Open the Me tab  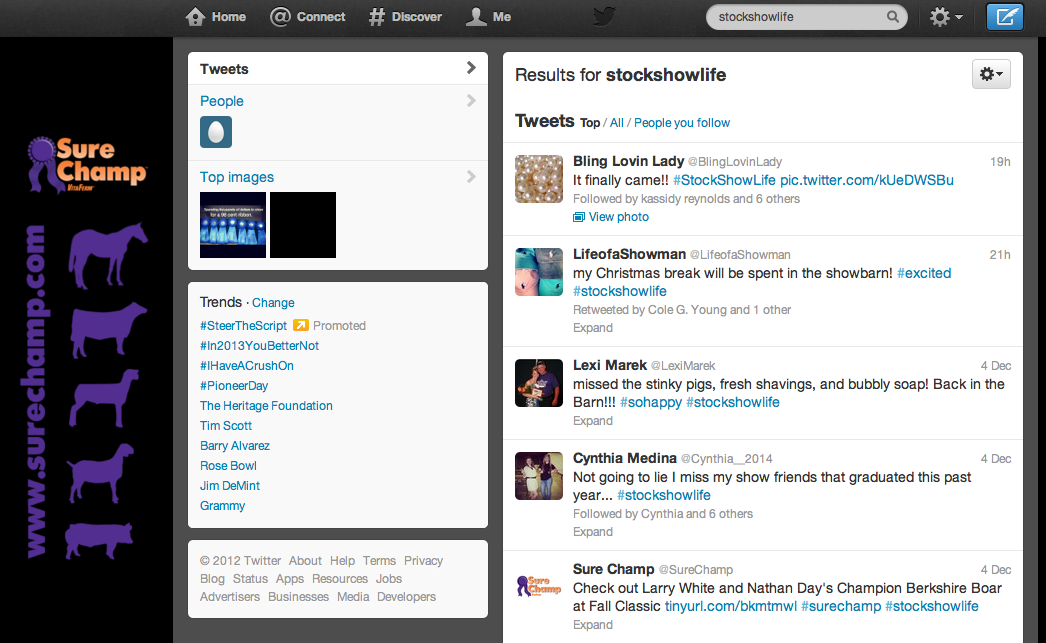(488, 17)
